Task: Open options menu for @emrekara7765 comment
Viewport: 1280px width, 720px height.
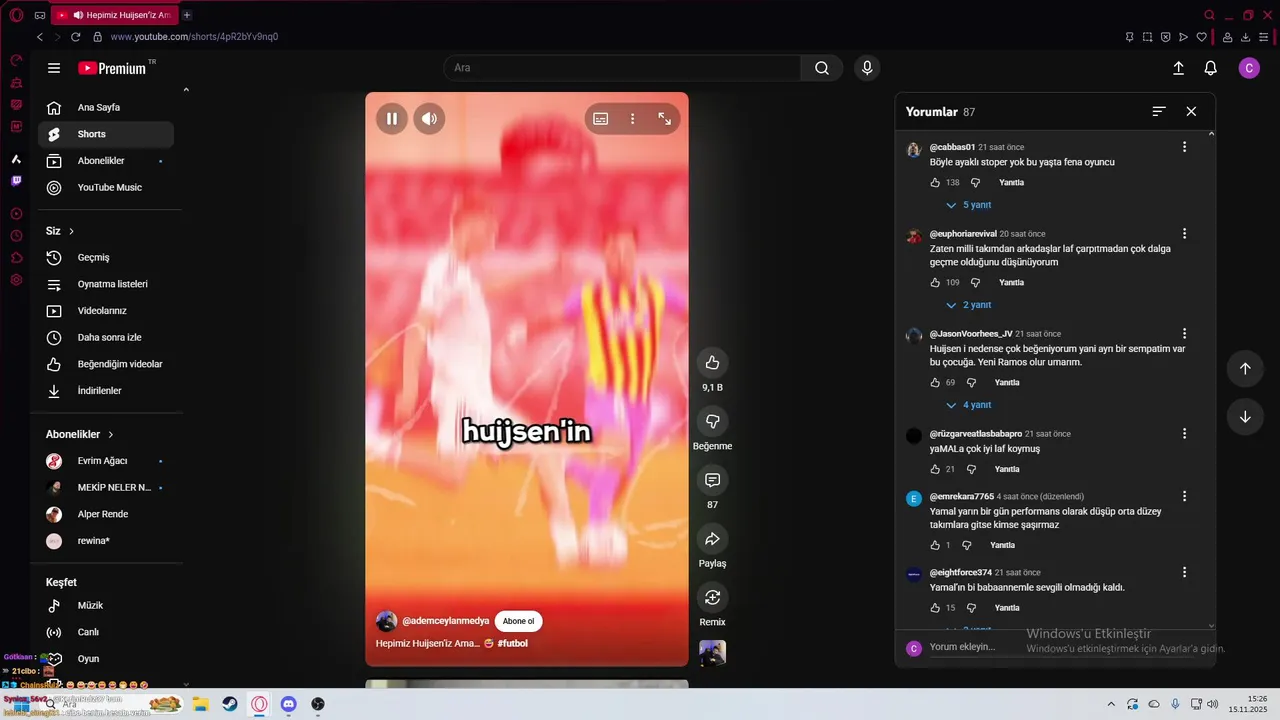Action: coord(1184,496)
